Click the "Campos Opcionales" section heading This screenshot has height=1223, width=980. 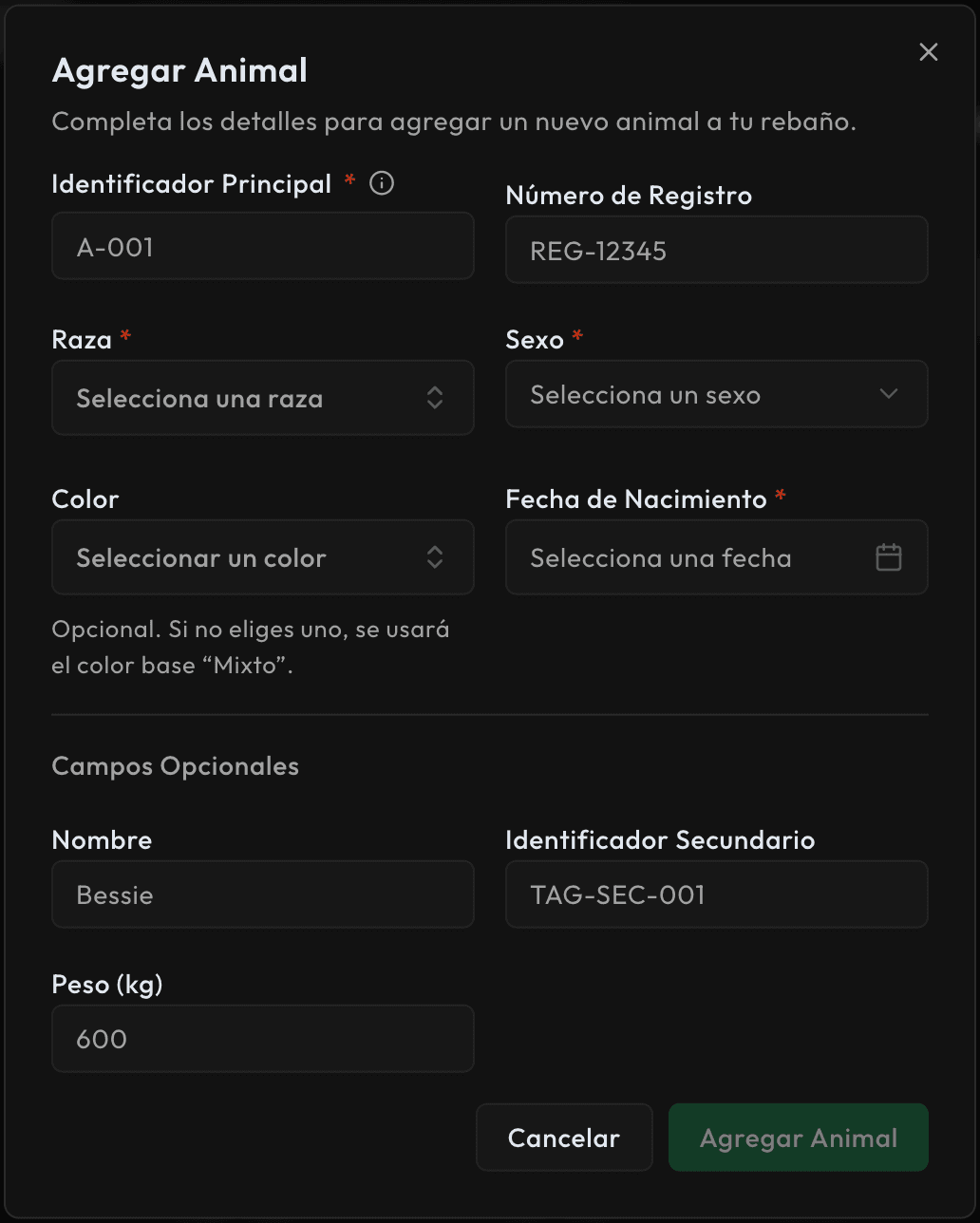pyautogui.click(x=175, y=766)
